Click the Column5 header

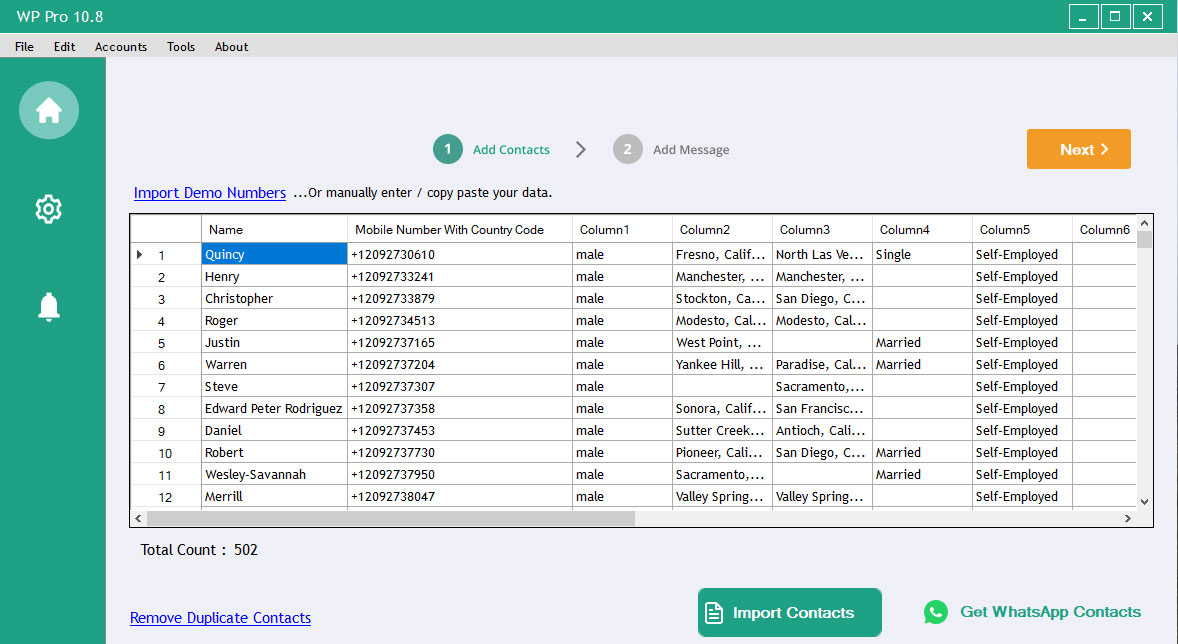1022,230
